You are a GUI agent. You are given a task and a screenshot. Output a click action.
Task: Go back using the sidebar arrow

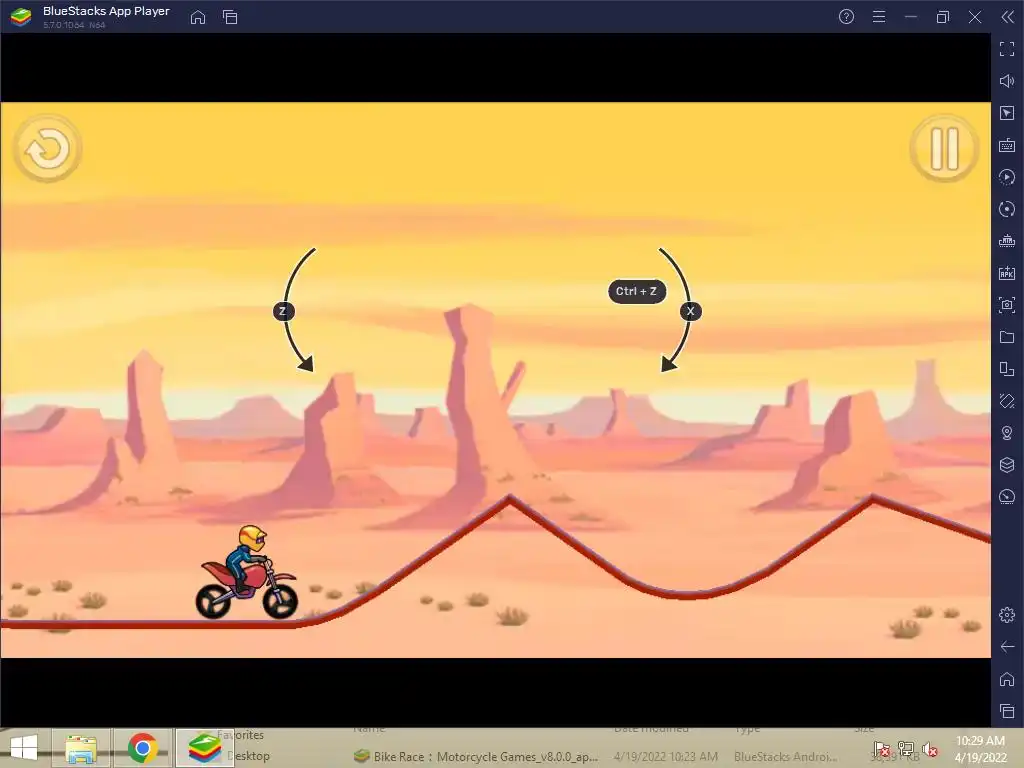point(1007,647)
